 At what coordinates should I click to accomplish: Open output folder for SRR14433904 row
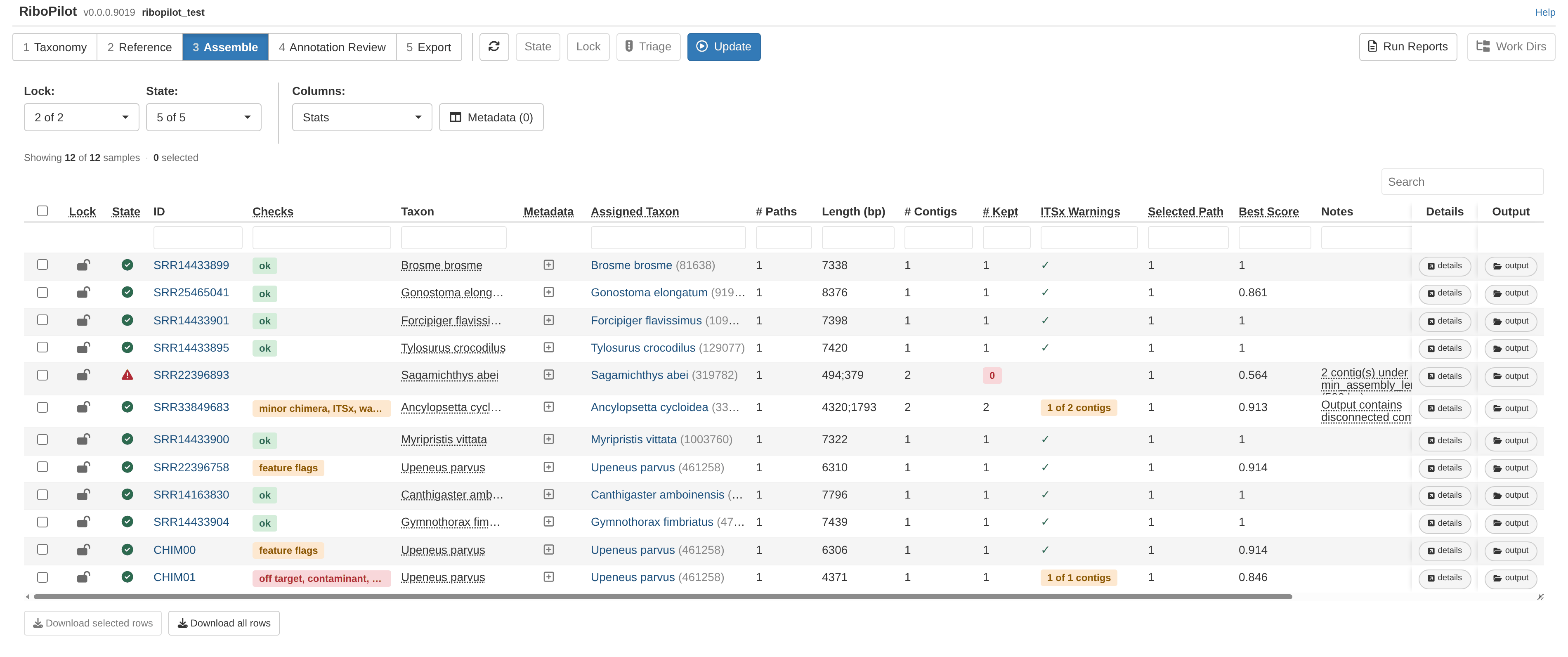(1511, 523)
